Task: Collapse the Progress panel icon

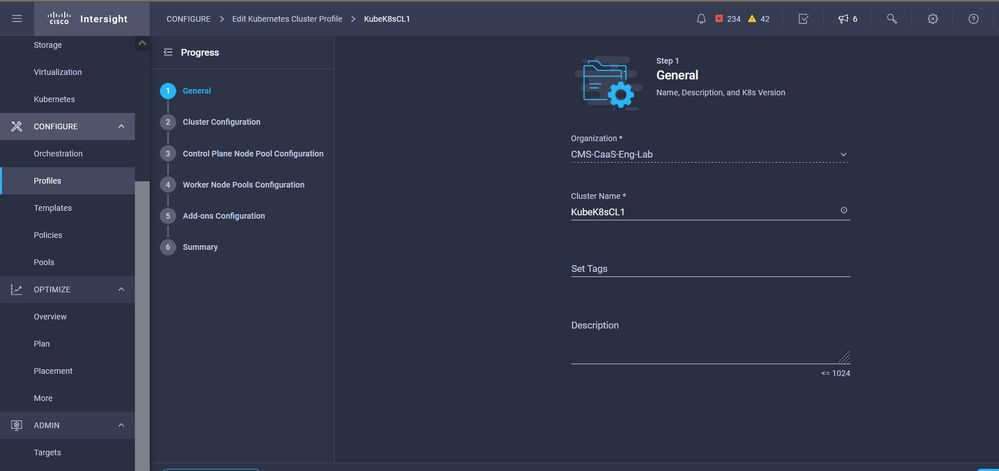Action: point(168,52)
